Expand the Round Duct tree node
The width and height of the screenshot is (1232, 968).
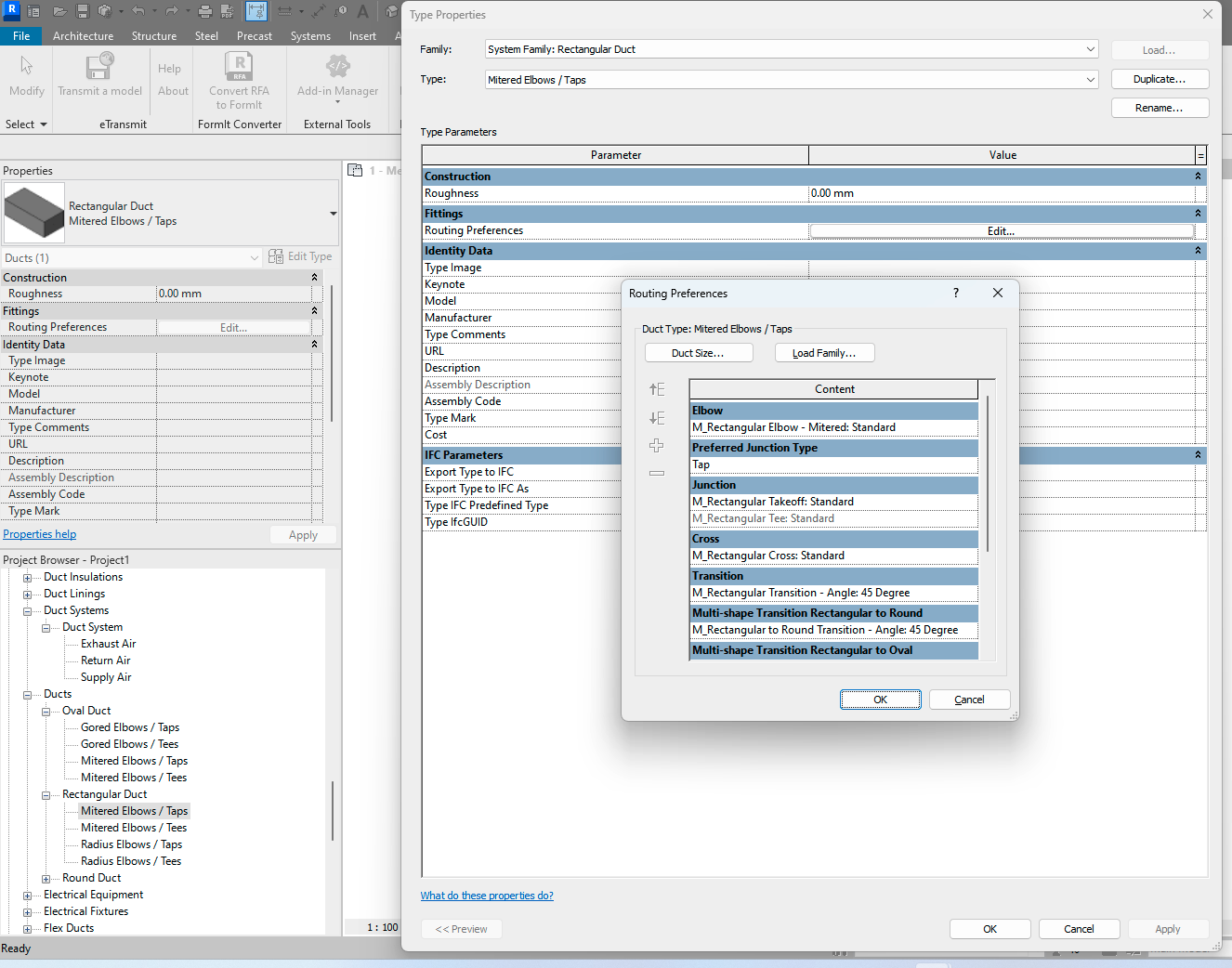tap(46, 878)
